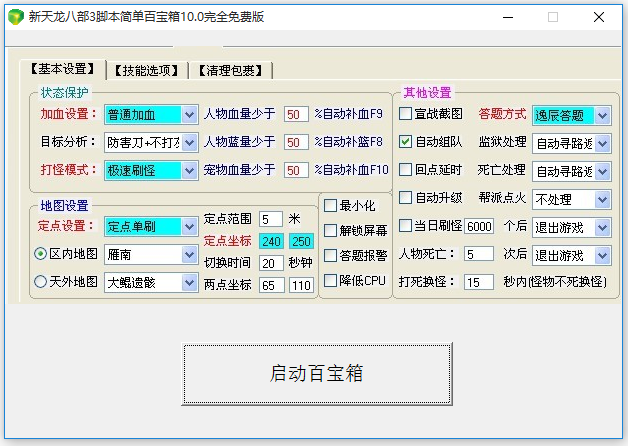
Task: Select the 基本设置 tab
Action: coord(62,69)
